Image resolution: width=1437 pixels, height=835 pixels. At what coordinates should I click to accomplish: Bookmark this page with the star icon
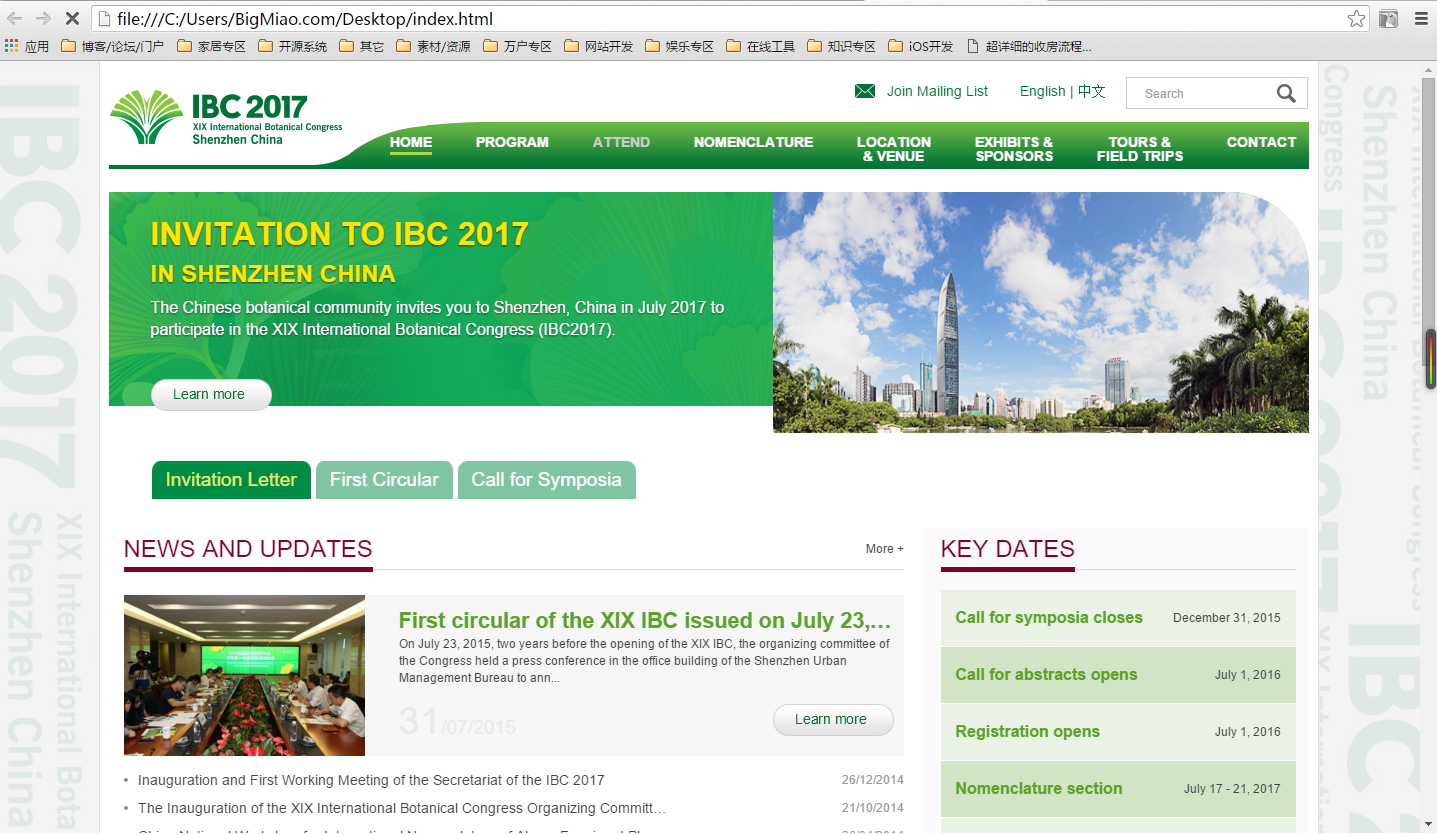pyautogui.click(x=1355, y=18)
